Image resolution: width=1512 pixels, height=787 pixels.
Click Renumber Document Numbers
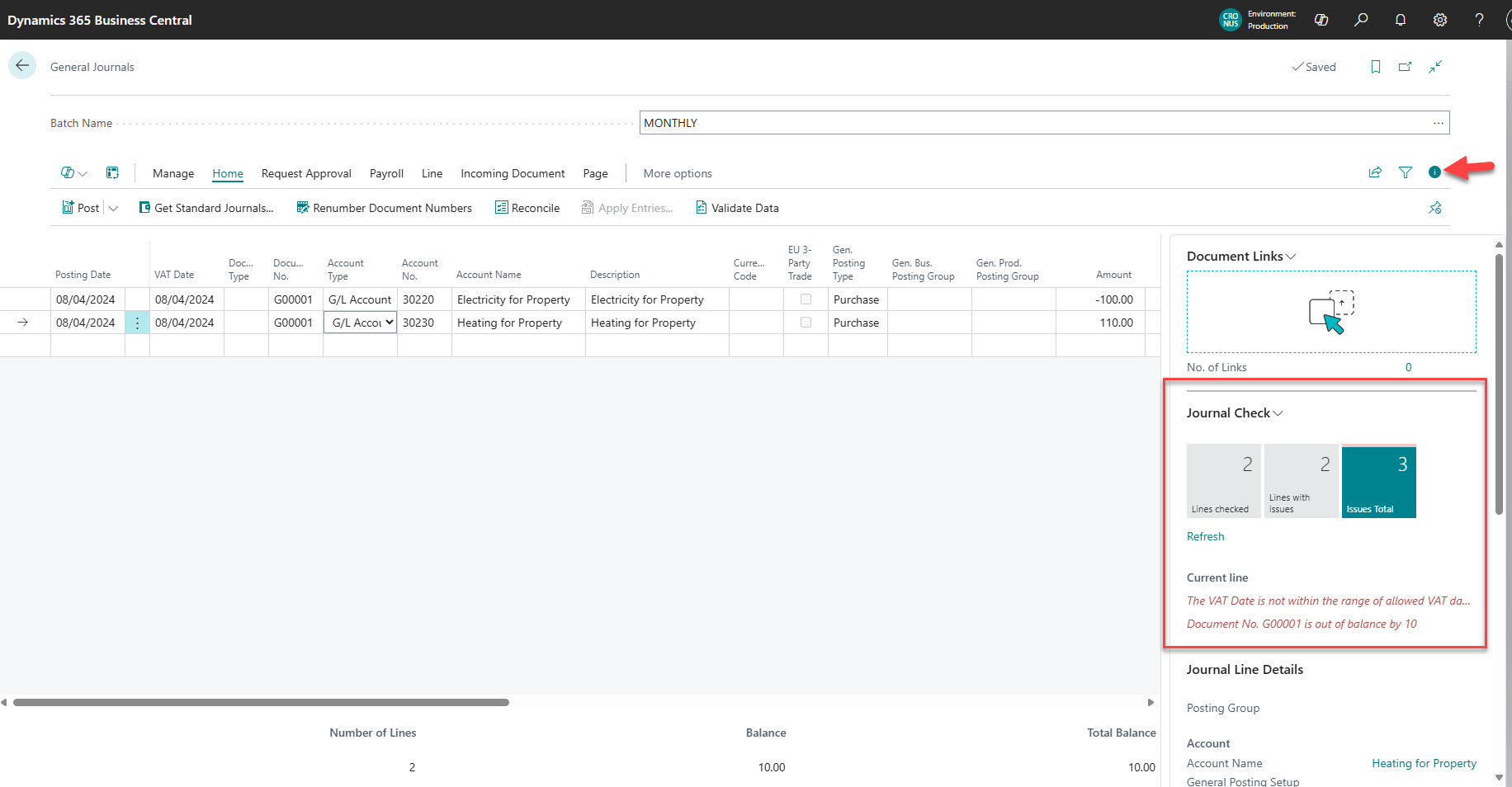click(384, 208)
